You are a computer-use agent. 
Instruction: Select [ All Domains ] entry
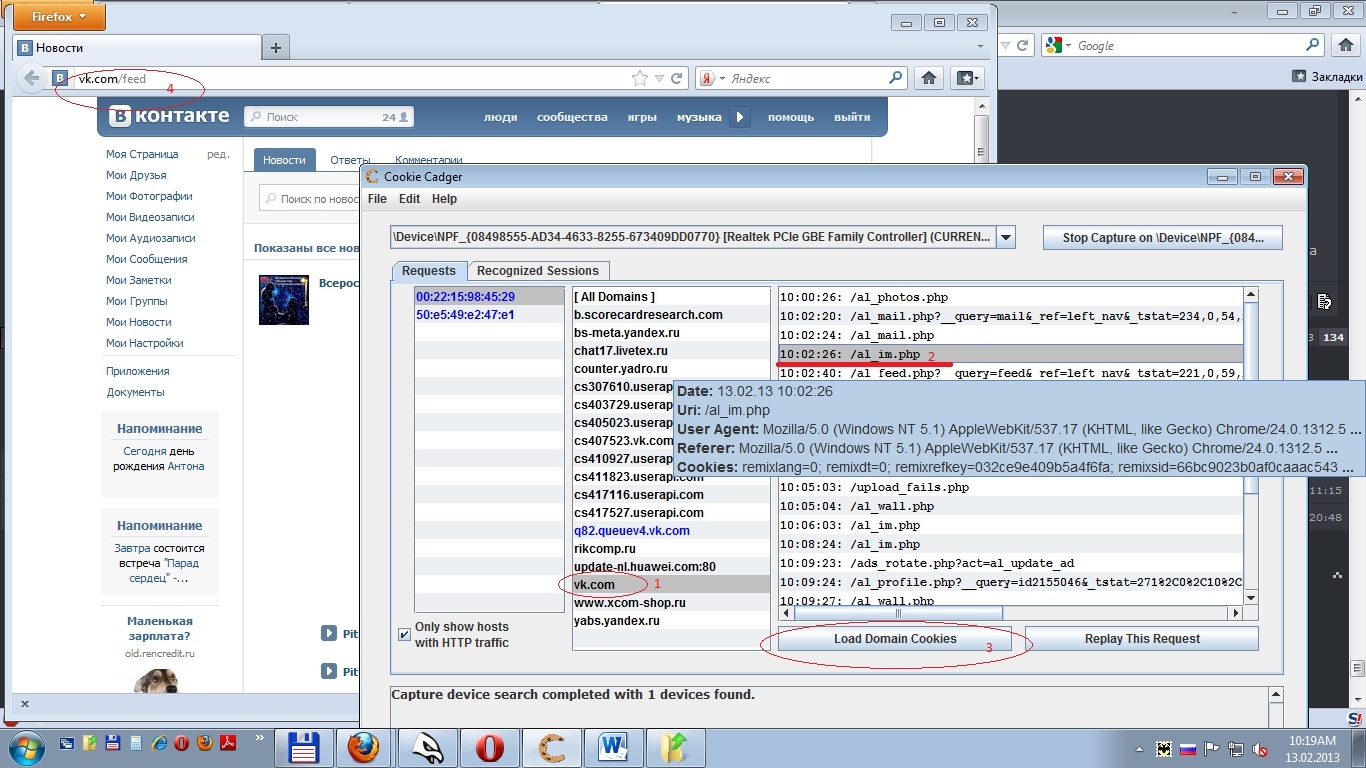coord(671,297)
